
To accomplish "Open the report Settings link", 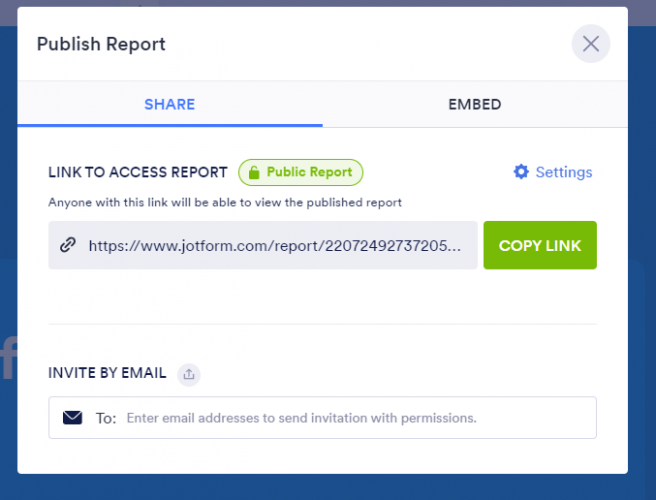I will point(563,172).
